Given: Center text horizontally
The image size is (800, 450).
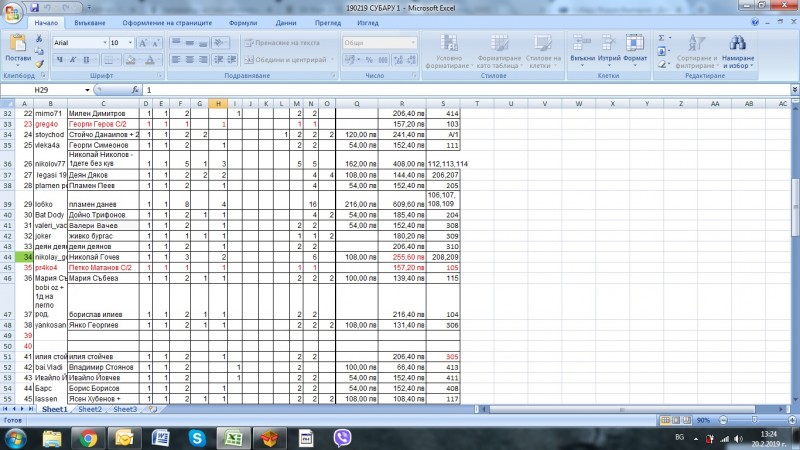Looking at the screenshot, I should (x=189, y=60).
